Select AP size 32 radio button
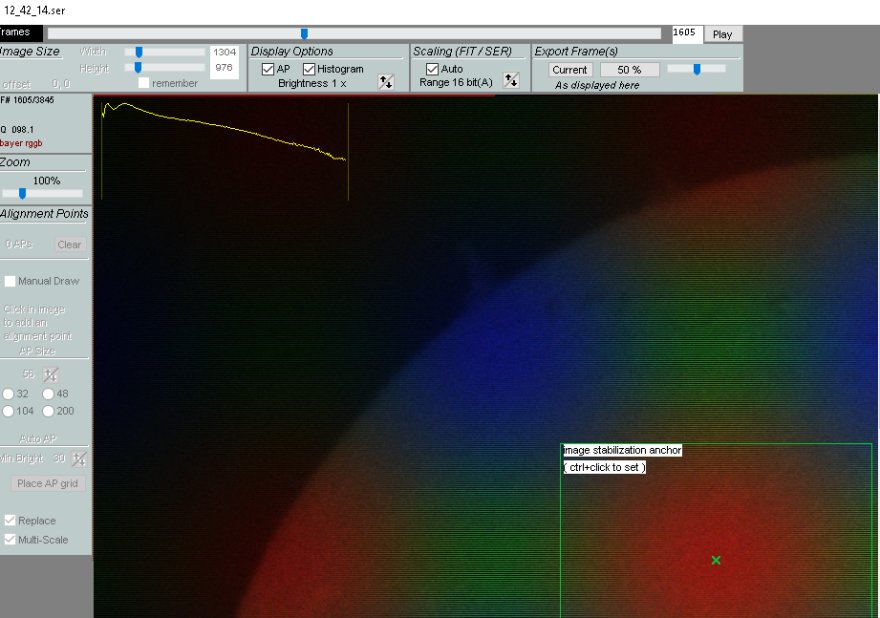The width and height of the screenshot is (880, 618). pos(9,394)
